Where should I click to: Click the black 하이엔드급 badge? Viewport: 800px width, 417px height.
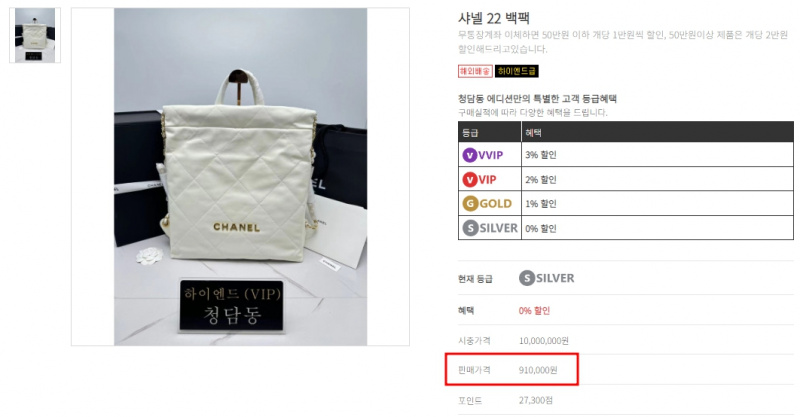[516, 71]
